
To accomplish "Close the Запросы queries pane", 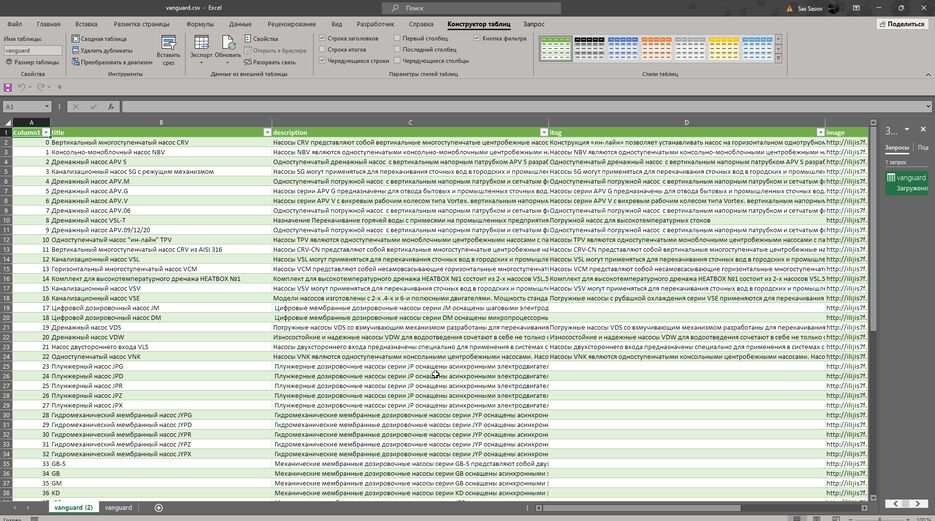I will pos(923,129).
